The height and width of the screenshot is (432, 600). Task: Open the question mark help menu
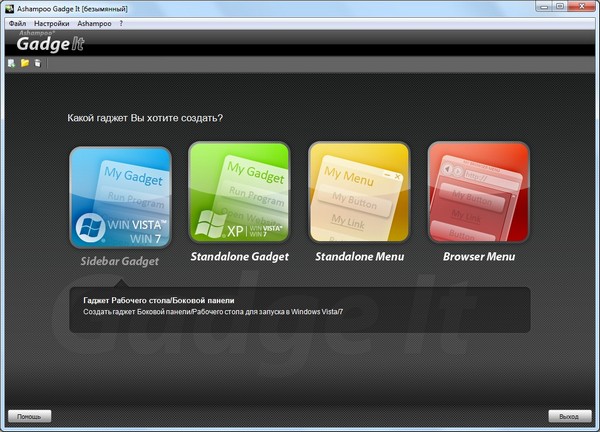click(121, 22)
